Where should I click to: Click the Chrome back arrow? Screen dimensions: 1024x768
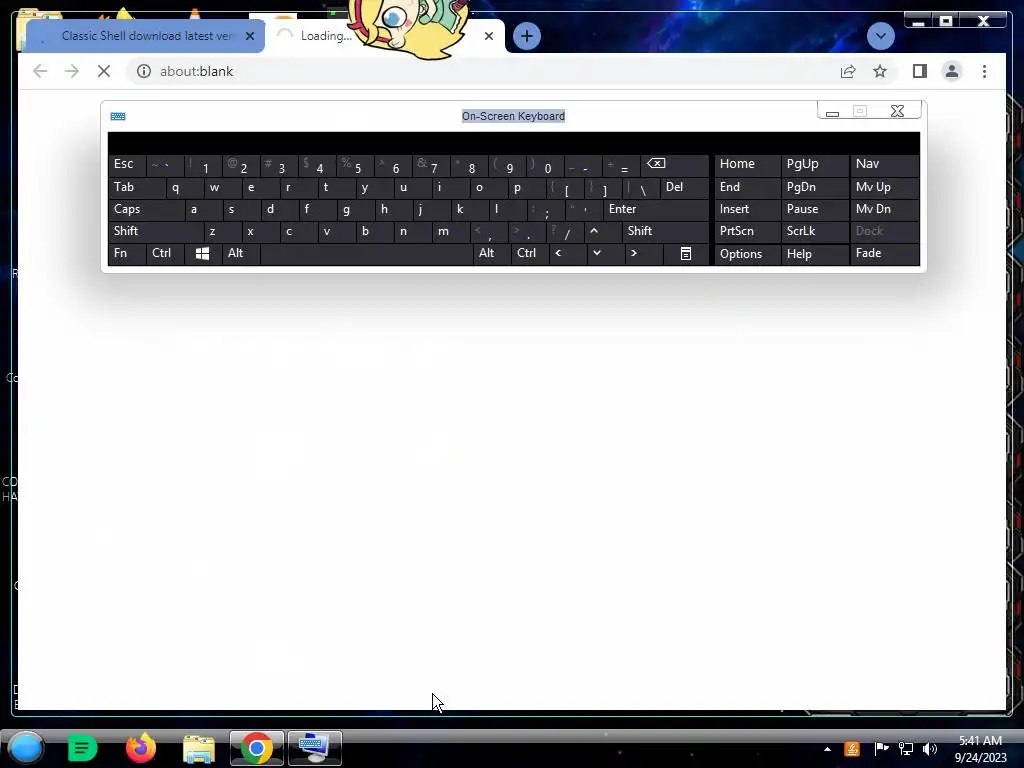[x=40, y=71]
